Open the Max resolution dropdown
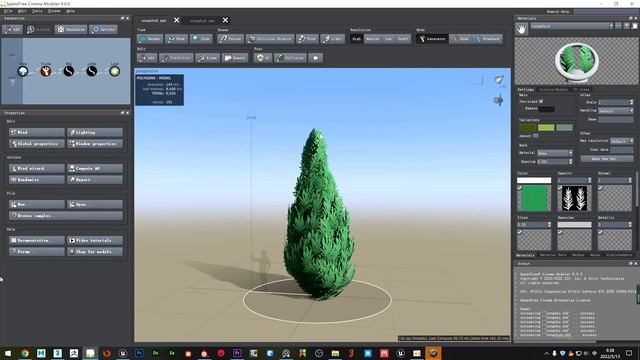 (622, 141)
